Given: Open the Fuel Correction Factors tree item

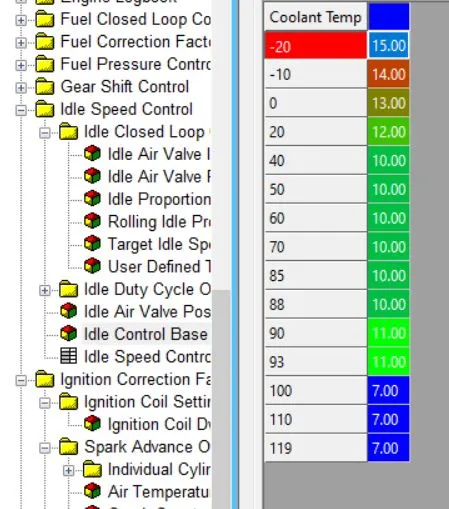Looking at the screenshot, I should click(x=136, y=42).
